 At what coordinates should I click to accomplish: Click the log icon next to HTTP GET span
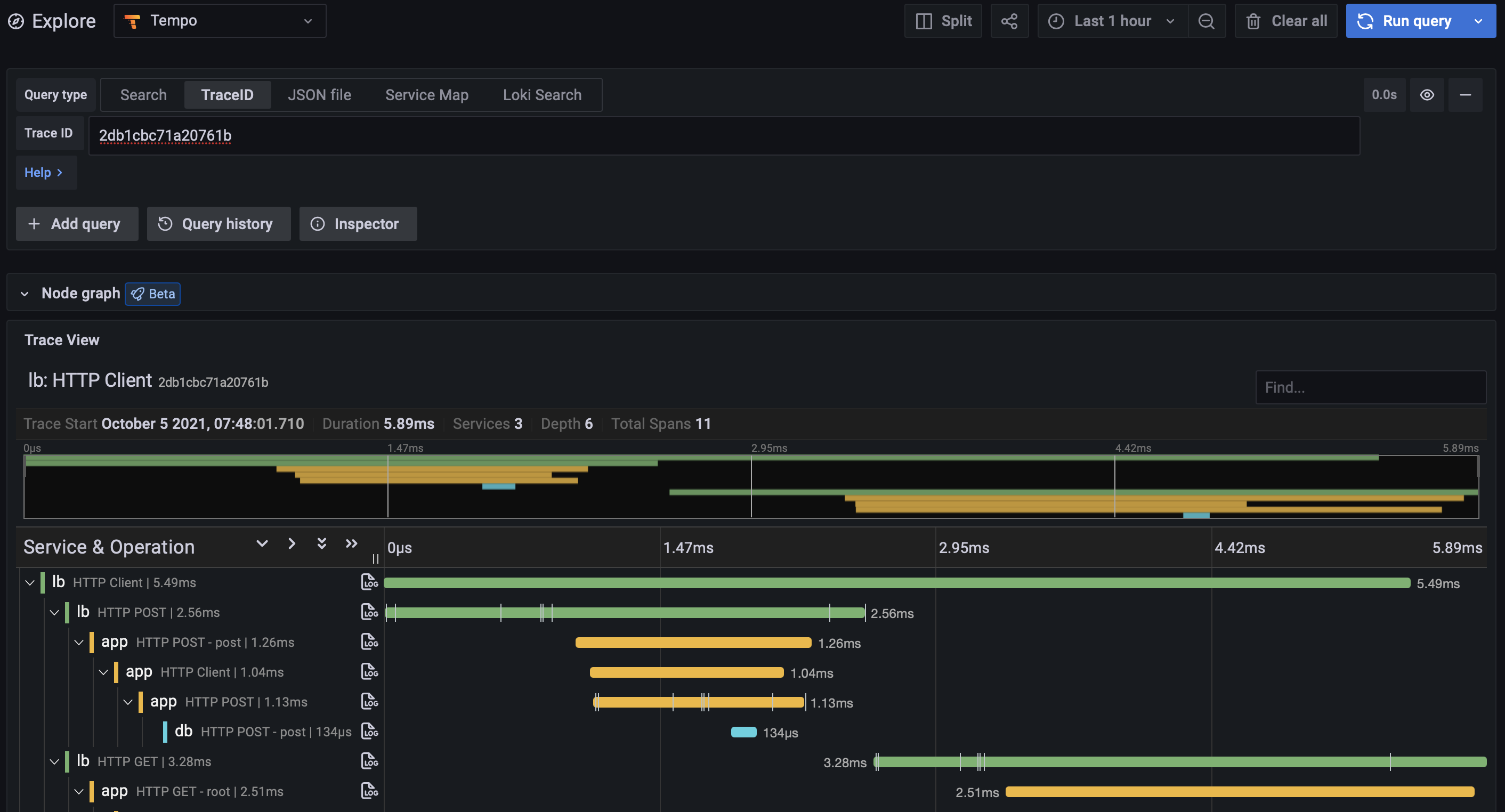tap(370, 762)
